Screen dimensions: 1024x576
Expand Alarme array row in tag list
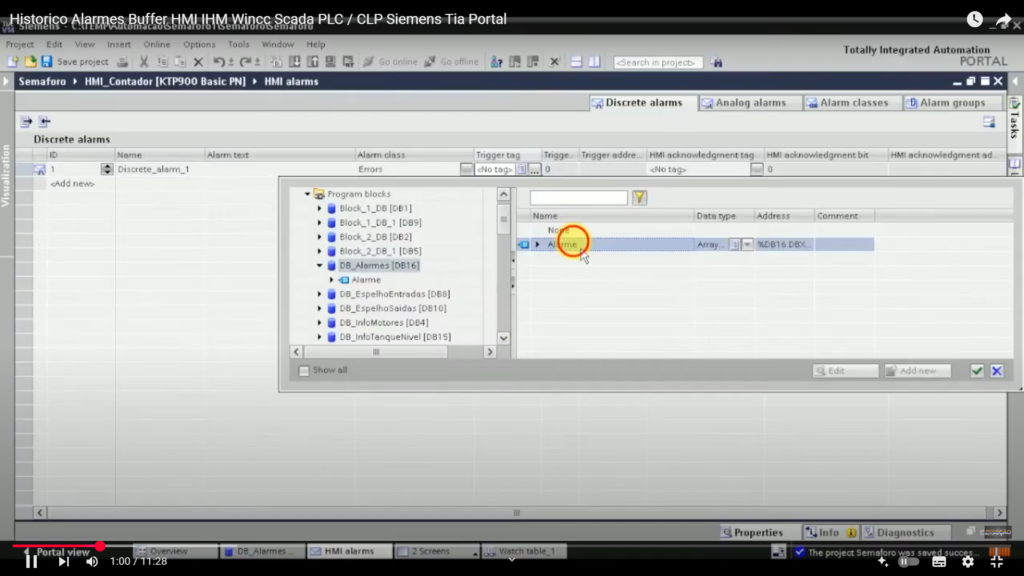coord(537,244)
